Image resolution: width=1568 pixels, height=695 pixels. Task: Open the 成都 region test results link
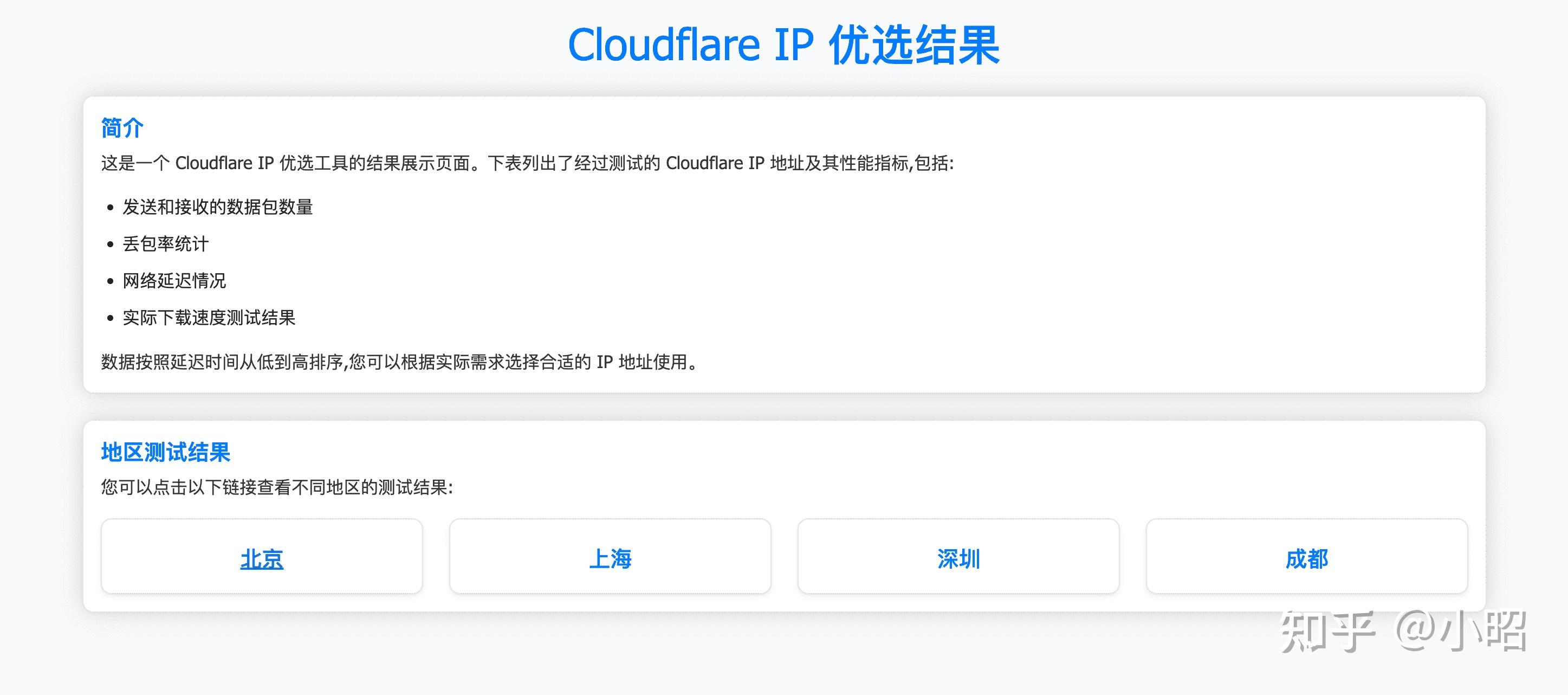1307,560
